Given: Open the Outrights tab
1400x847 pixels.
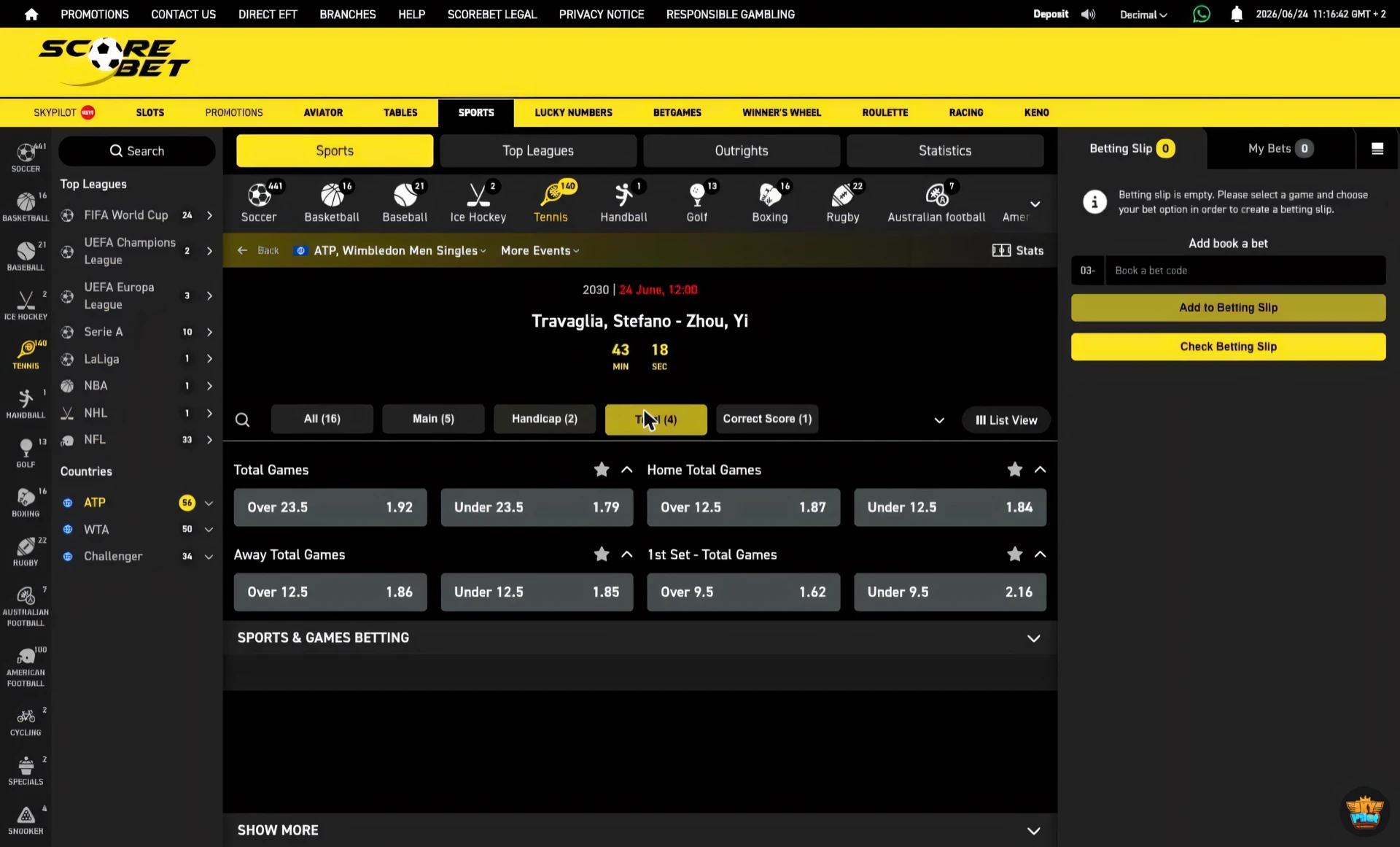Looking at the screenshot, I should click(741, 150).
